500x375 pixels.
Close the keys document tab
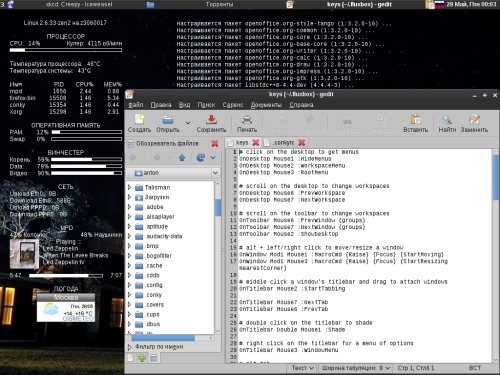coord(256,143)
